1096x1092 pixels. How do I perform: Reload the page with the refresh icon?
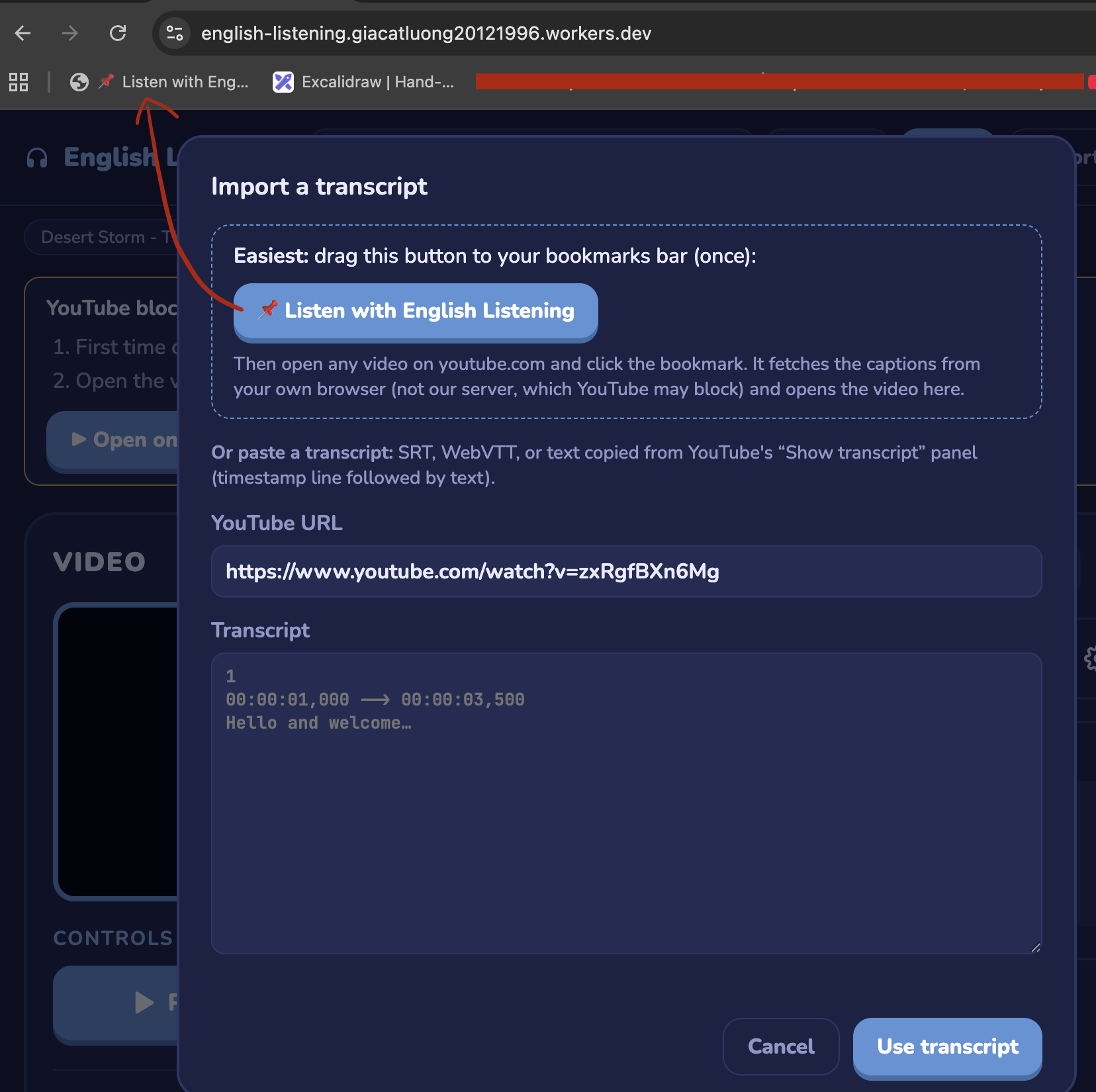[118, 33]
